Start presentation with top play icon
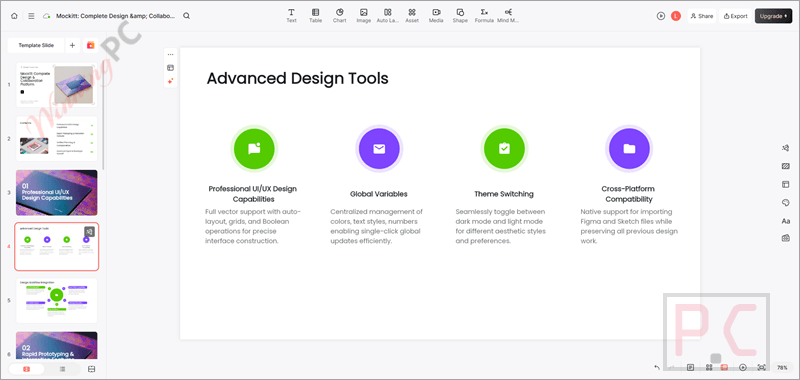Viewport: 800px width, 380px height. point(661,16)
